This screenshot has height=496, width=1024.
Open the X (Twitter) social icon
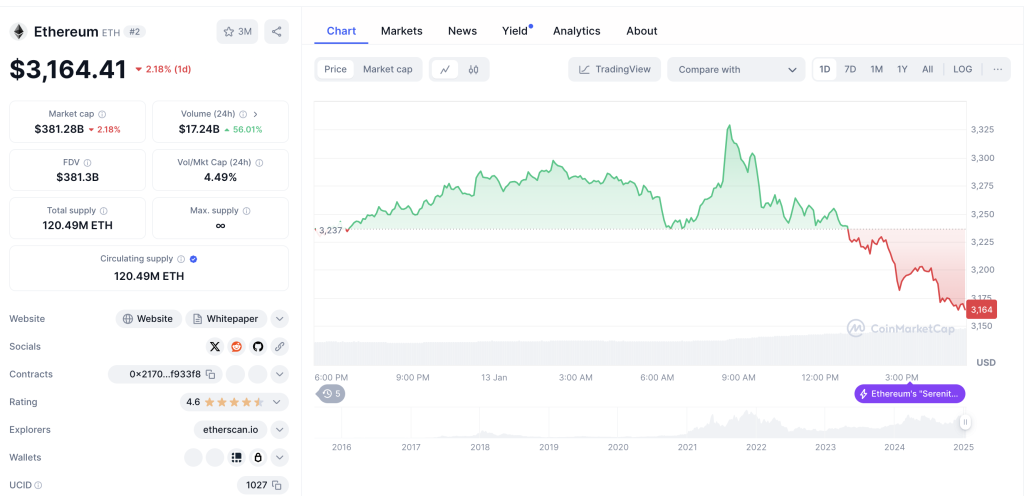coord(215,347)
